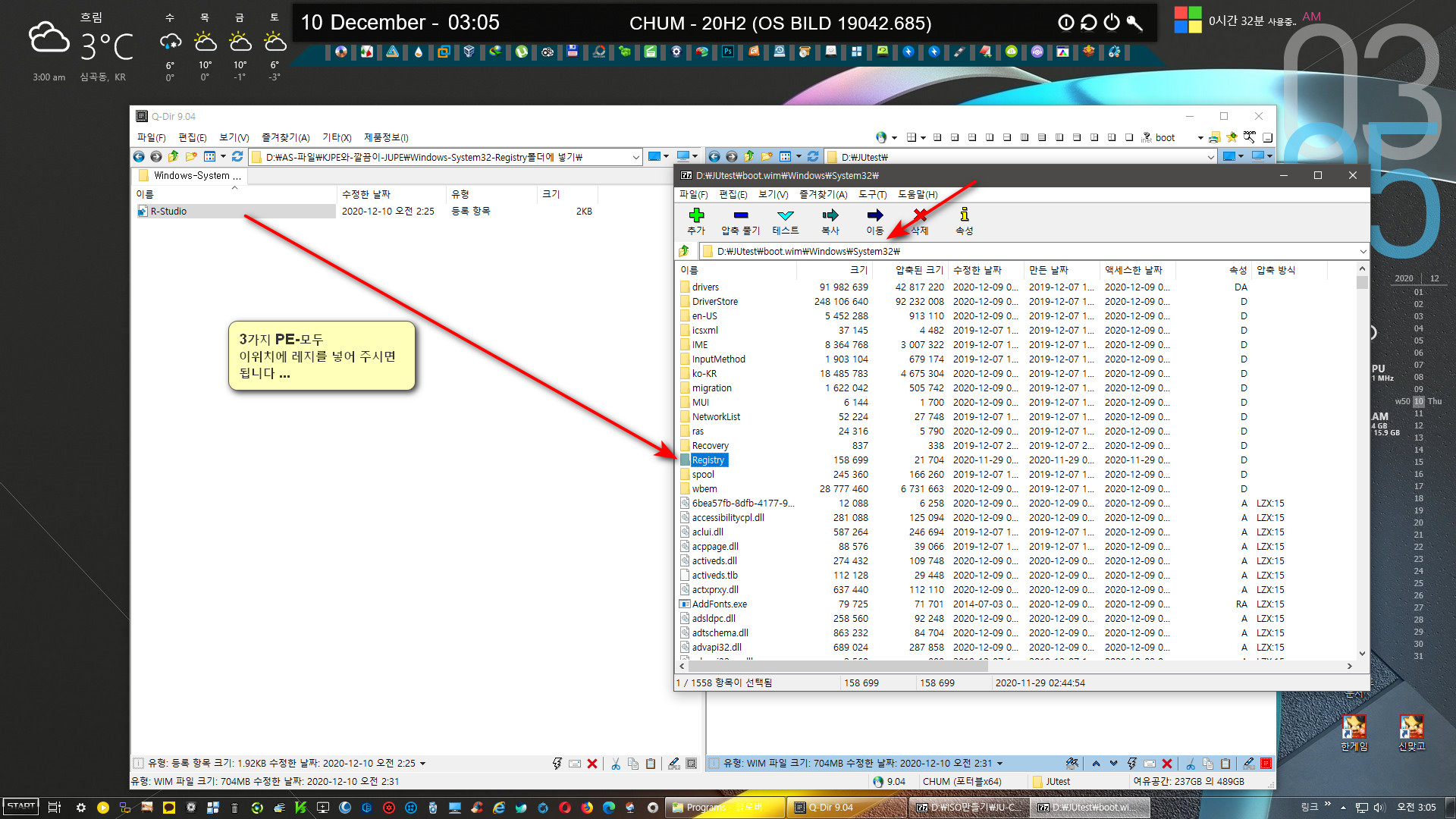
Task: Click START button on taskbar
Action: coord(21,807)
